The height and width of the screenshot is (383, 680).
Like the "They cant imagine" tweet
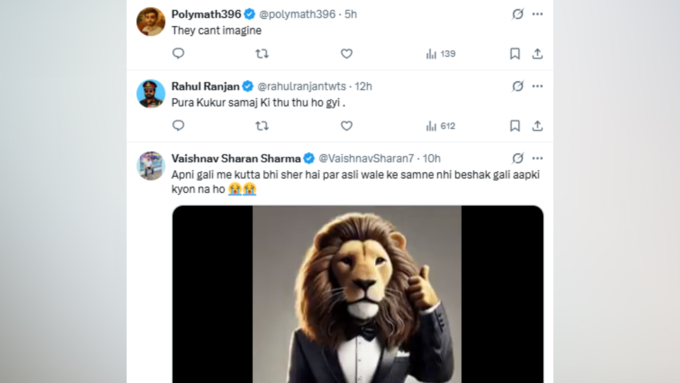pos(347,54)
